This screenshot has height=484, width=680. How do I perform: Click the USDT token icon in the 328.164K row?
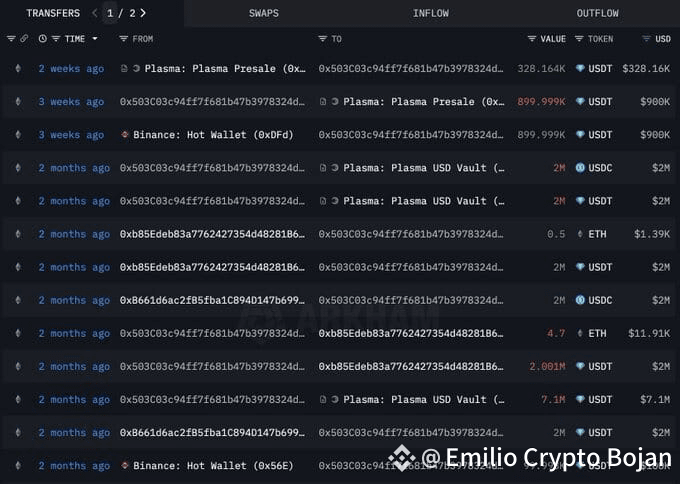pyautogui.click(x=580, y=69)
